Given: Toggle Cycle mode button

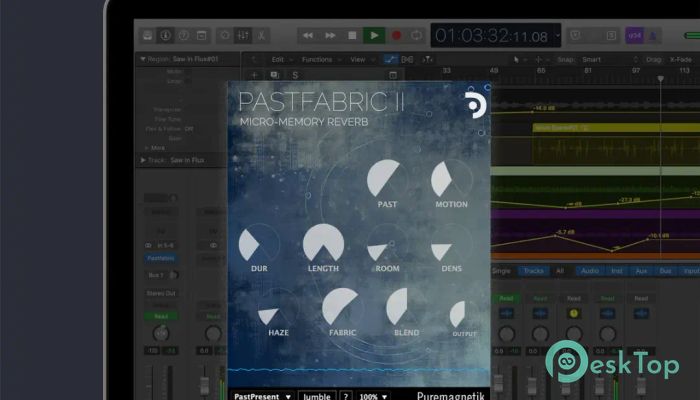Looking at the screenshot, I should [416, 36].
